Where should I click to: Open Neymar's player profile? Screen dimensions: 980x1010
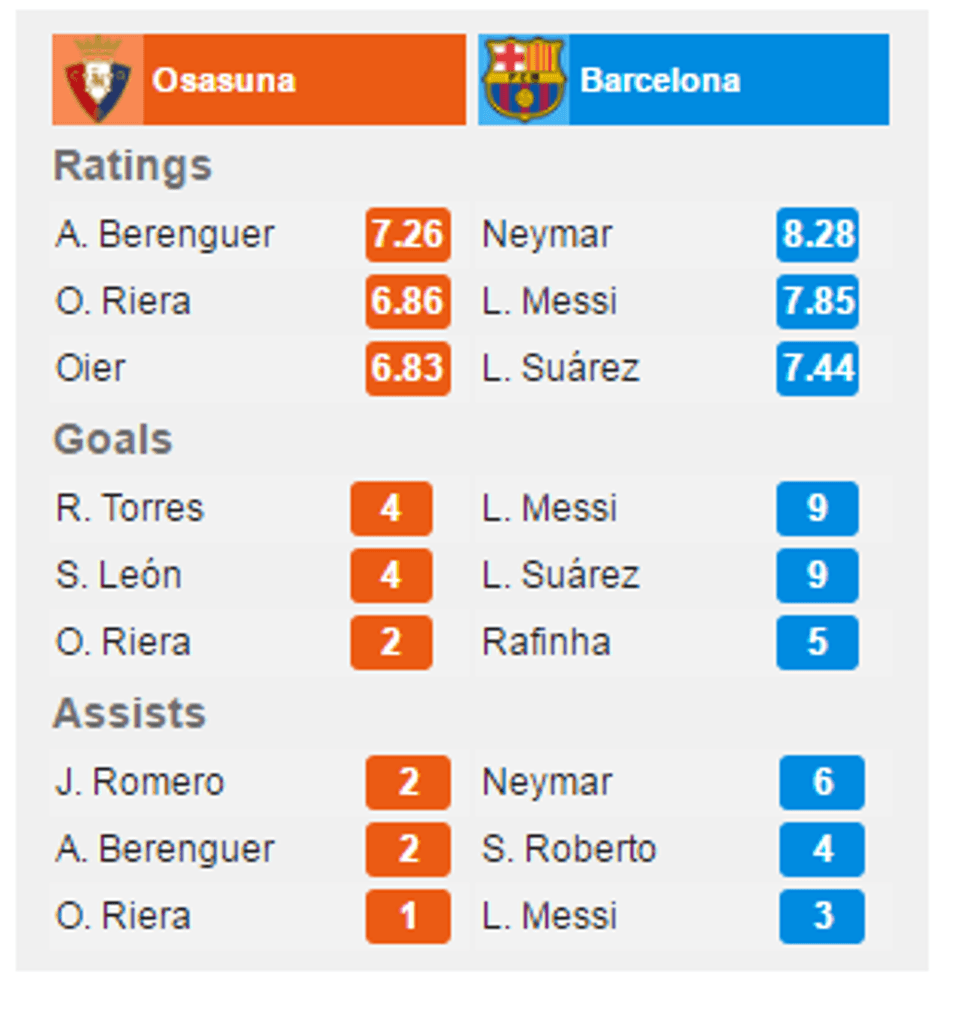545,235
